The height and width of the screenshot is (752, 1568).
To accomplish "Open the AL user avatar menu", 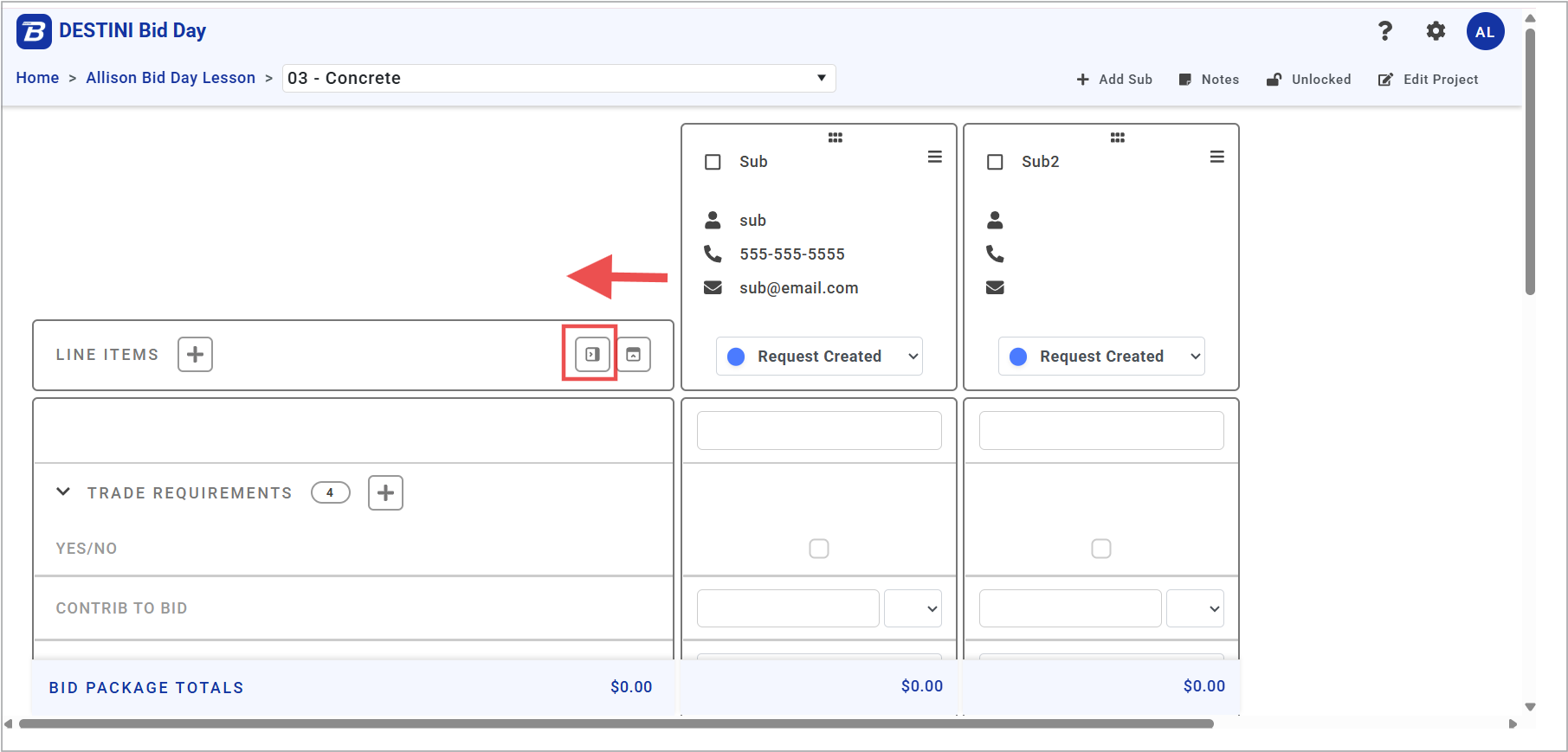I will [x=1485, y=32].
